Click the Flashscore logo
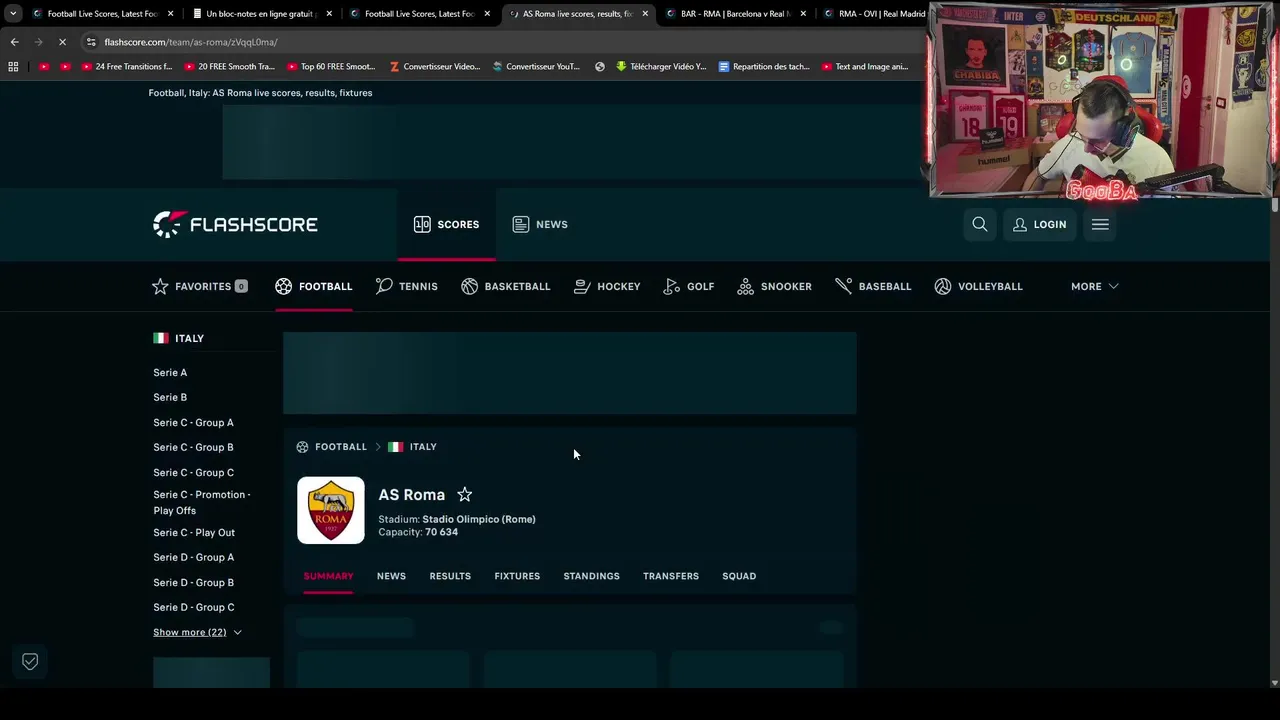The image size is (1280, 720). (235, 224)
